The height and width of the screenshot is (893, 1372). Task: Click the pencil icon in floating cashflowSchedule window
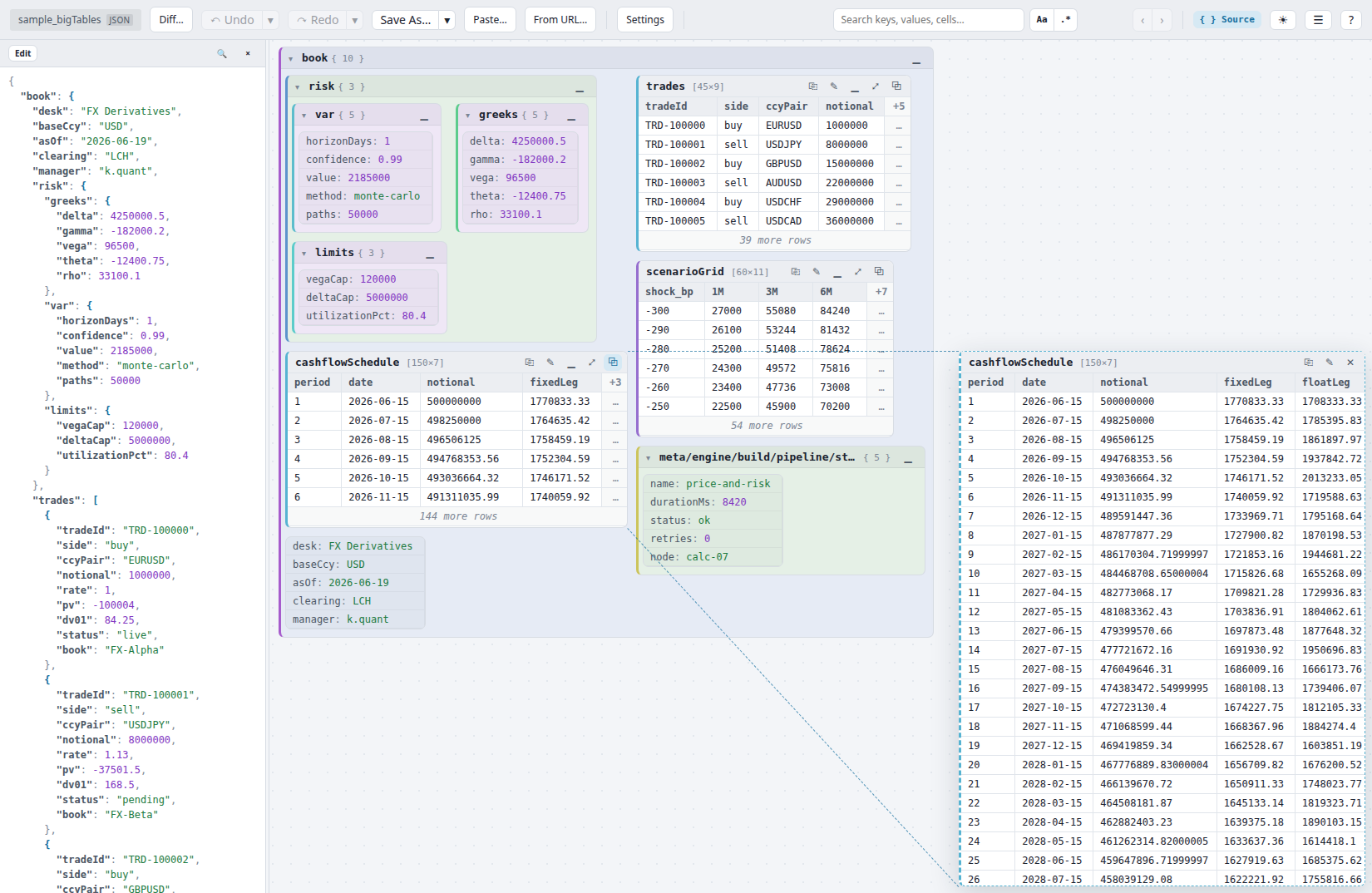click(1329, 363)
